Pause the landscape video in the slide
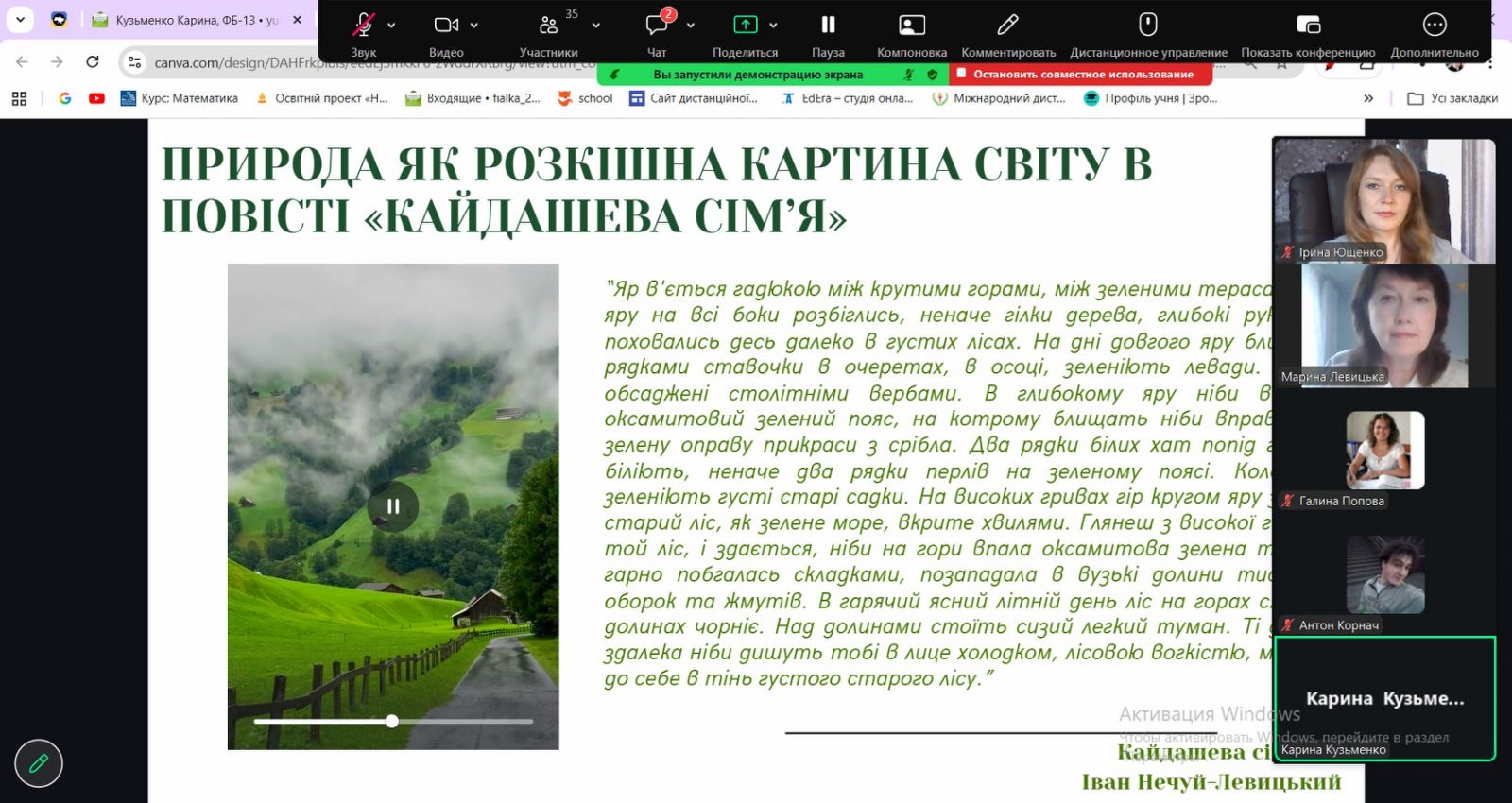 point(393,506)
